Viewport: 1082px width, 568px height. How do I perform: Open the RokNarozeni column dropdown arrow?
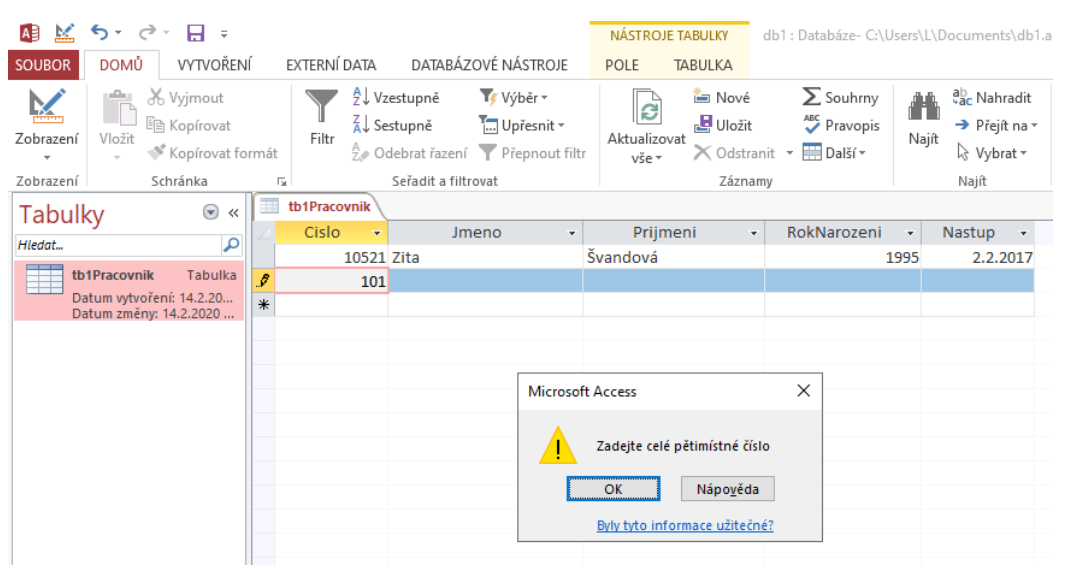click(909, 233)
